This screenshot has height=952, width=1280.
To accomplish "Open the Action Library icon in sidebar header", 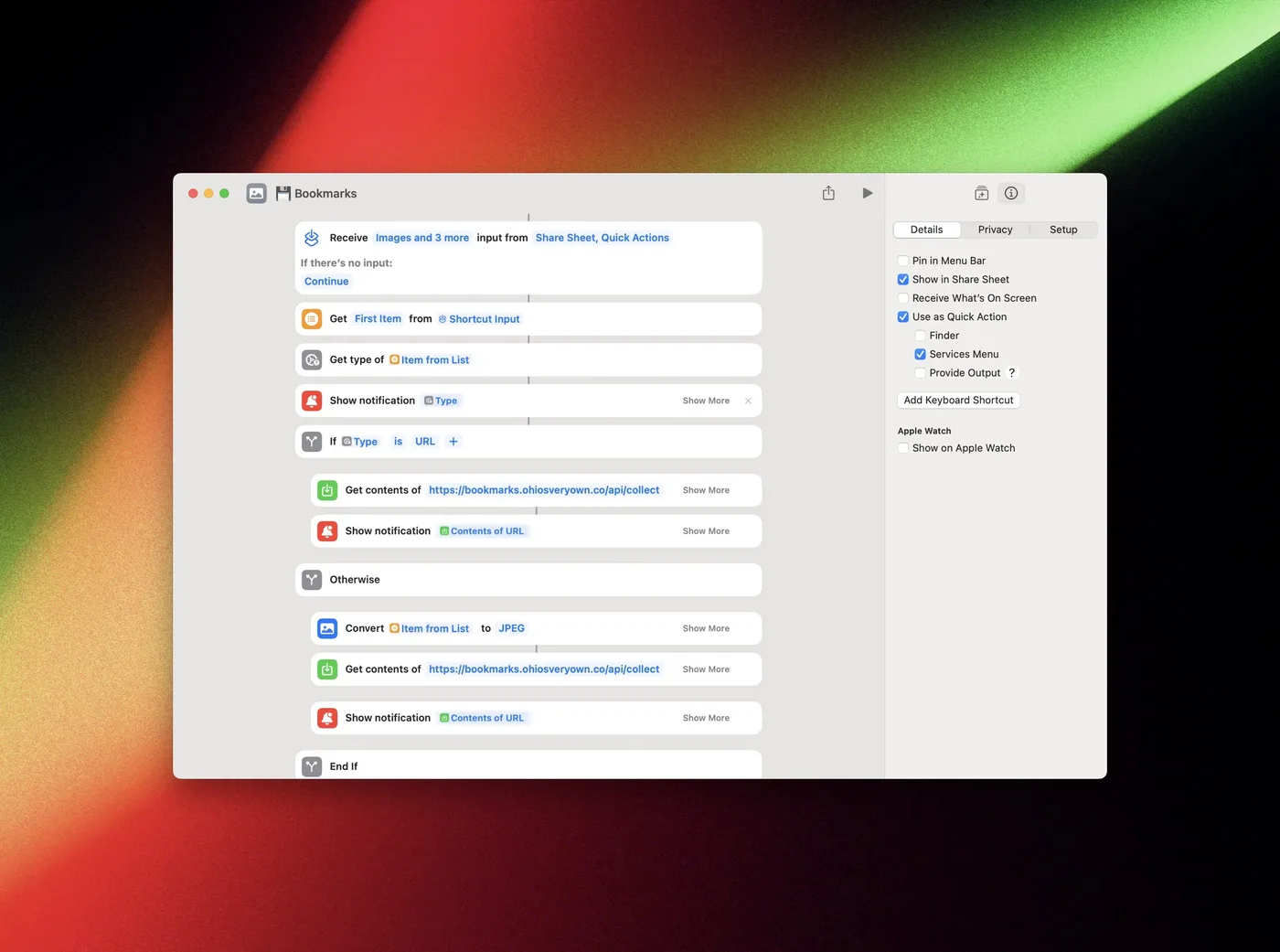I will (981, 193).
